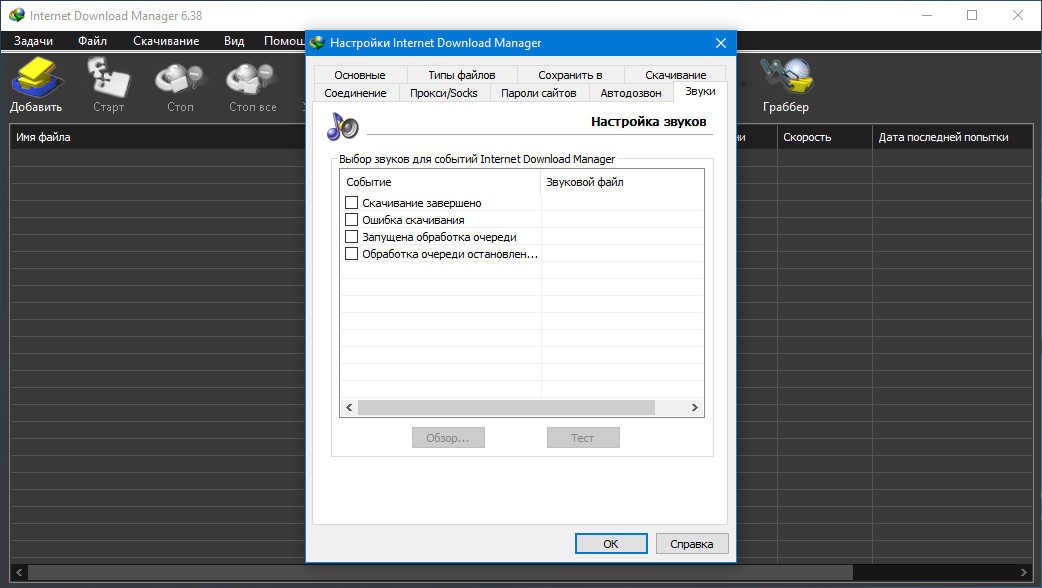Screen dimensions: 1042x588
Task: Sort by Дата последней попытки column
Action: pos(952,137)
